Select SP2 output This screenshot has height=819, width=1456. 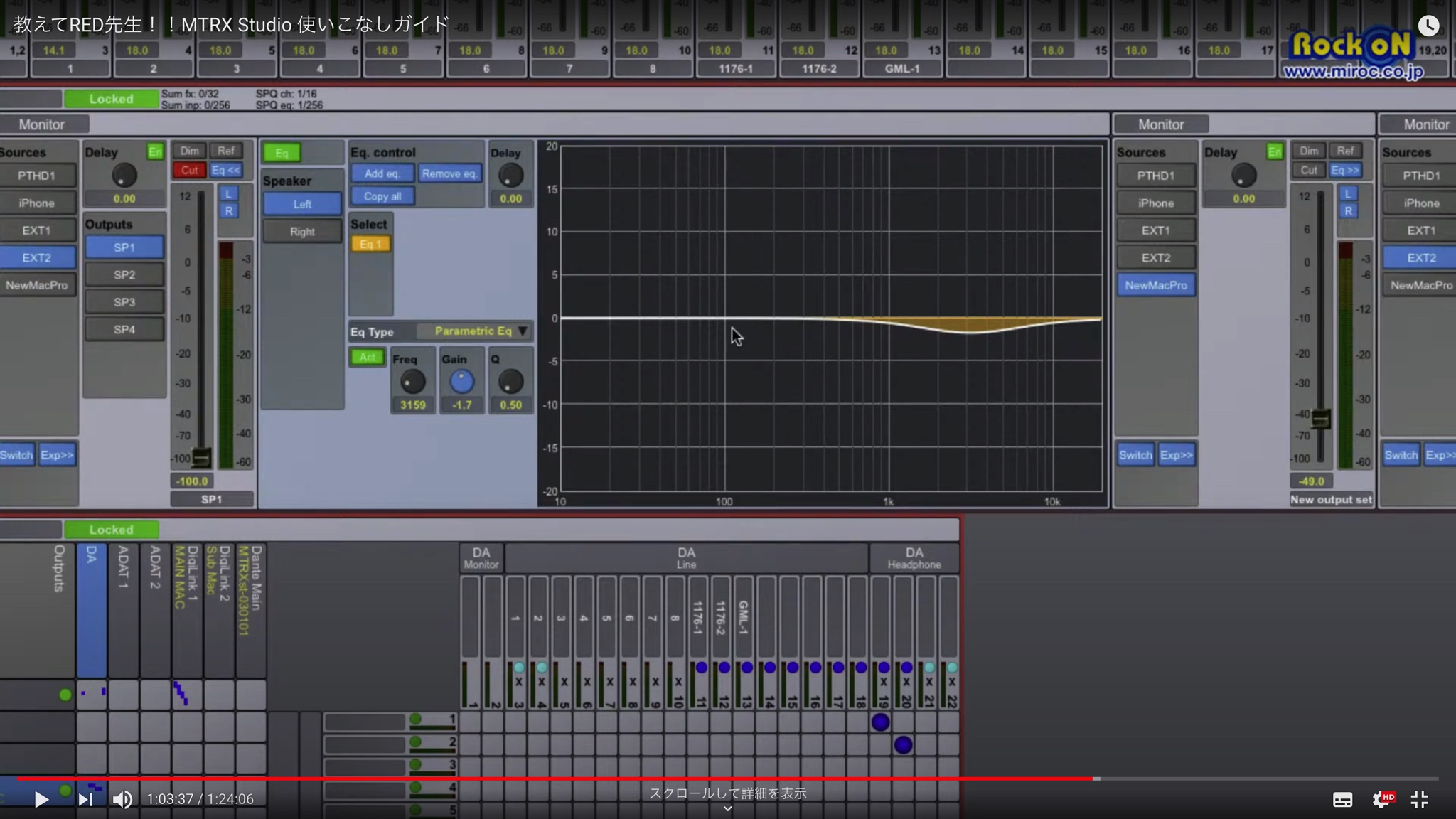124,275
